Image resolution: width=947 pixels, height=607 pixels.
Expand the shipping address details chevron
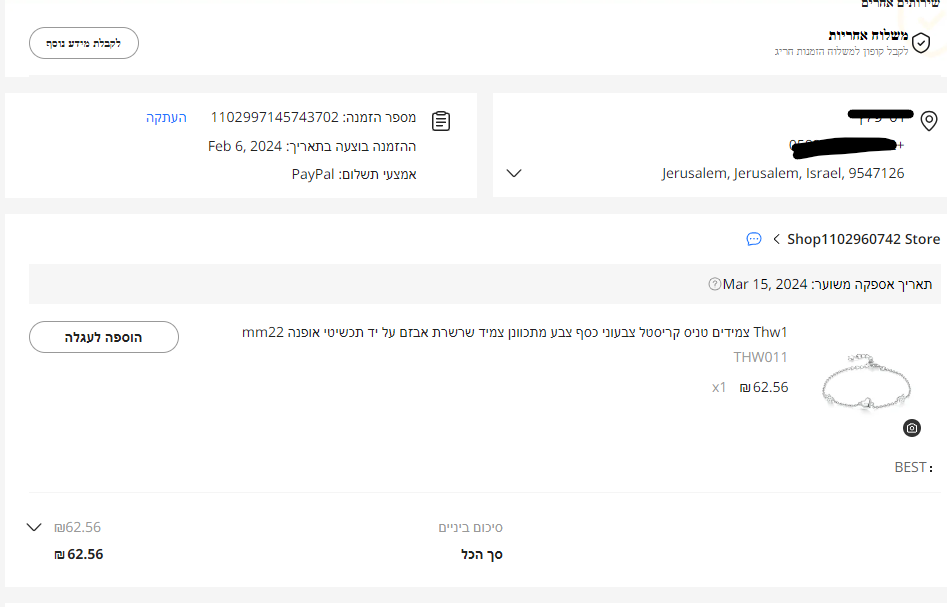pyautogui.click(x=514, y=173)
